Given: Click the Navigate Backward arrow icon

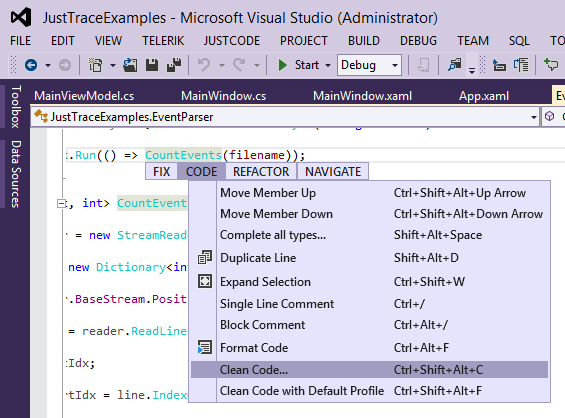Looking at the screenshot, I should (31, 65).
